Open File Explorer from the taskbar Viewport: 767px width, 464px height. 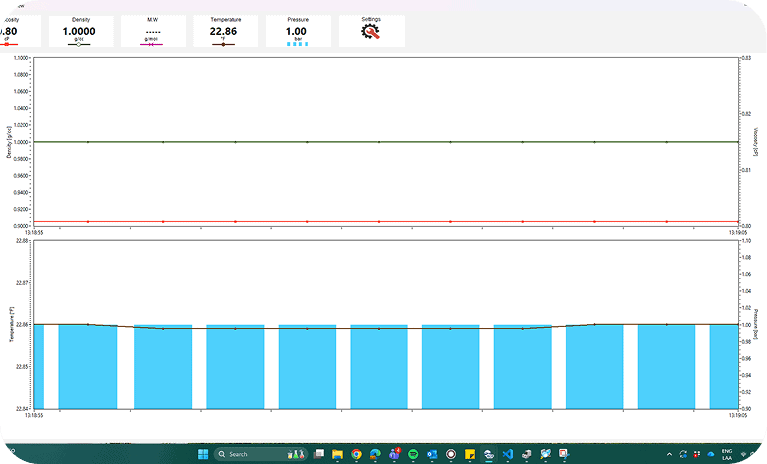[x=338, y=454]
